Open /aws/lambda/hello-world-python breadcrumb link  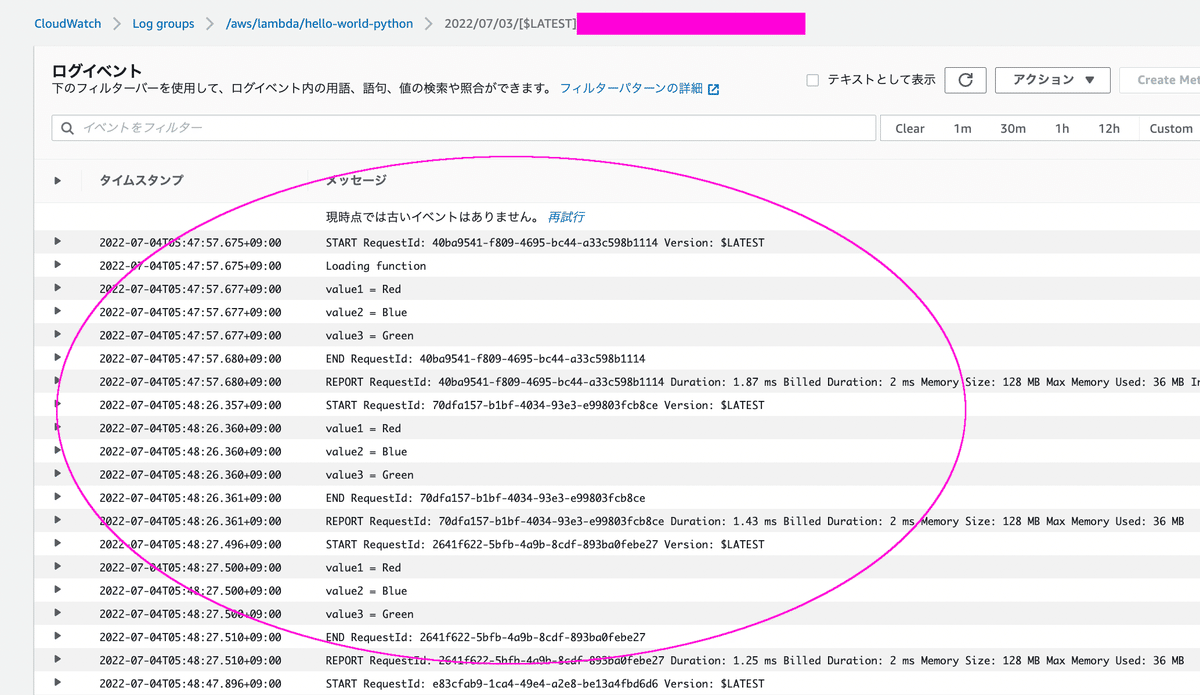click(320, 24)
